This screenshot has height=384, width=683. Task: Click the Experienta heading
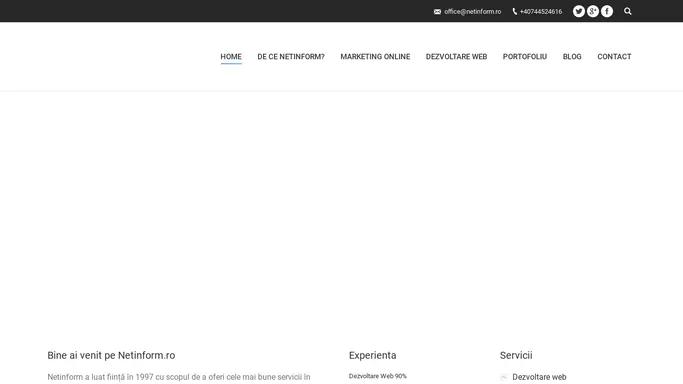pos(372,355)
